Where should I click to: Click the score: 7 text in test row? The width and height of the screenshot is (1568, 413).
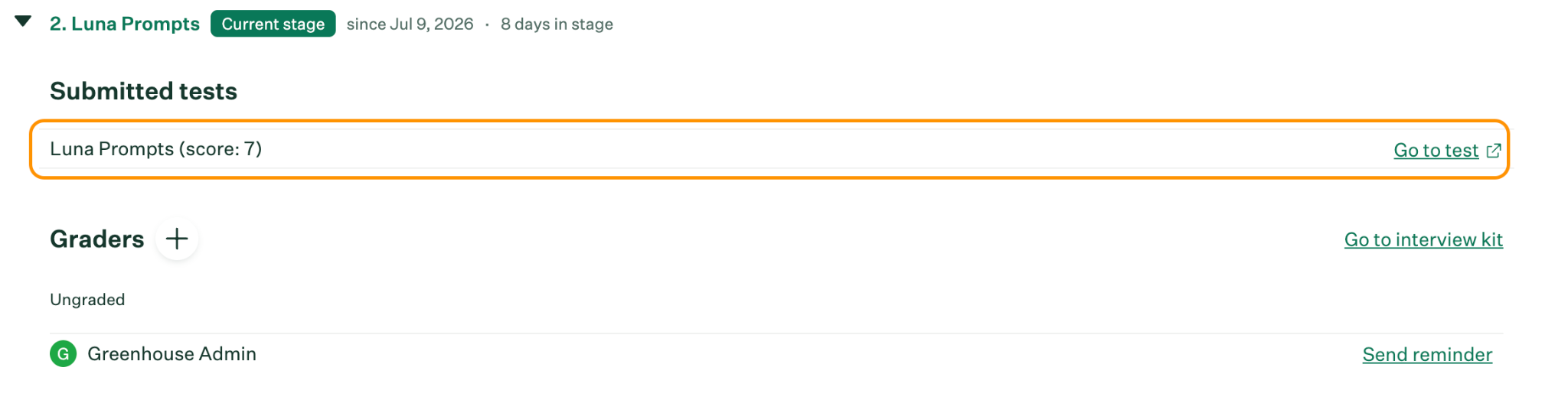coord(220,149)
